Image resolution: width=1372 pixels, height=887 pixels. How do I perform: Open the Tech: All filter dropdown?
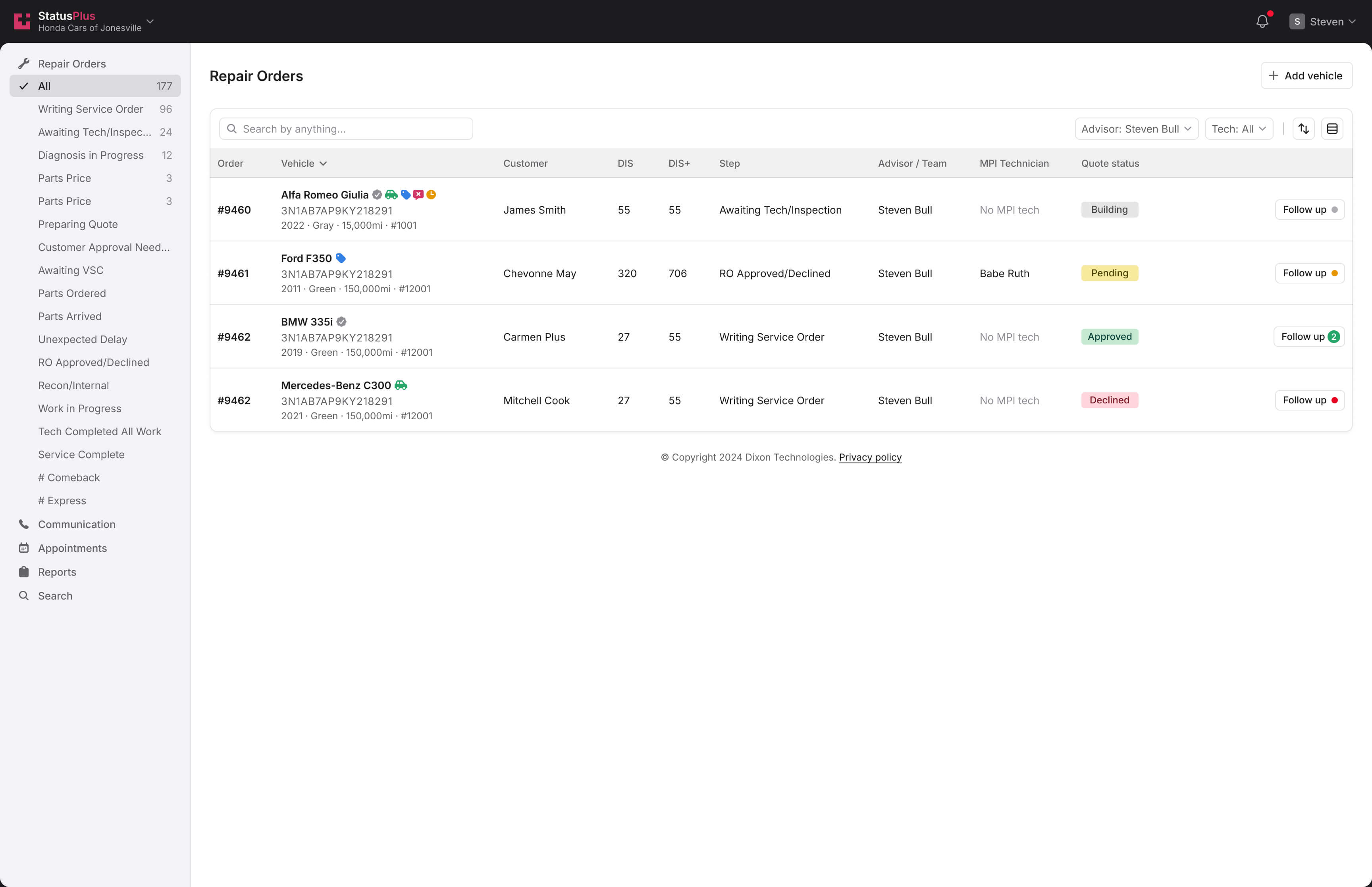coord(1239,129)
